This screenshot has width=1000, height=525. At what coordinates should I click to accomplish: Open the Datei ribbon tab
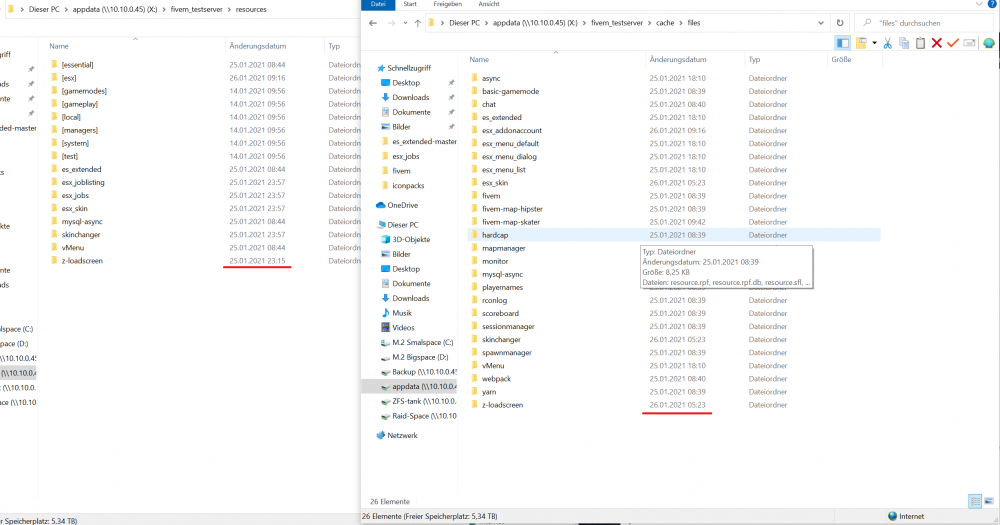point(378,4)
